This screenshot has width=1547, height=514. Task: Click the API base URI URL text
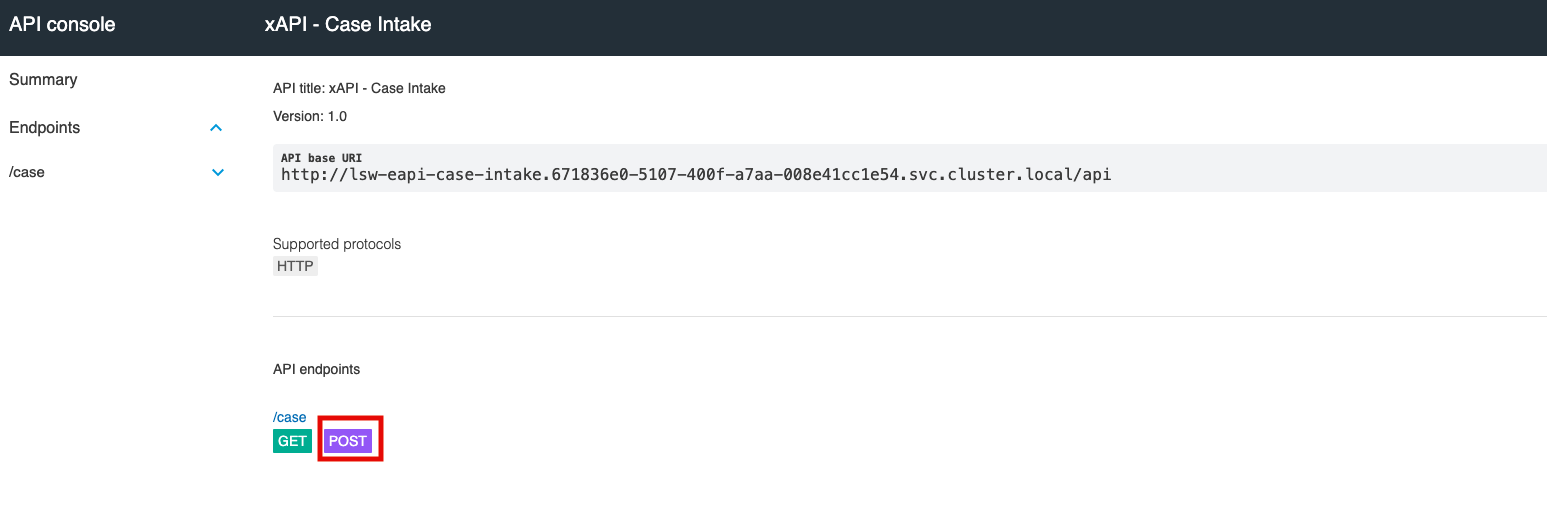tap(695, 174)
